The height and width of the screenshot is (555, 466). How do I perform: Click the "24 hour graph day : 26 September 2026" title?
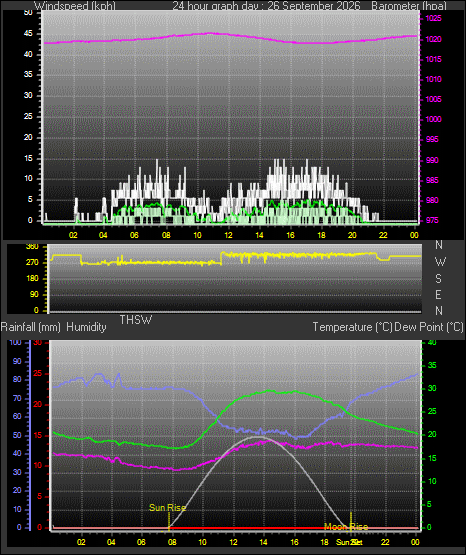[266, 6]
